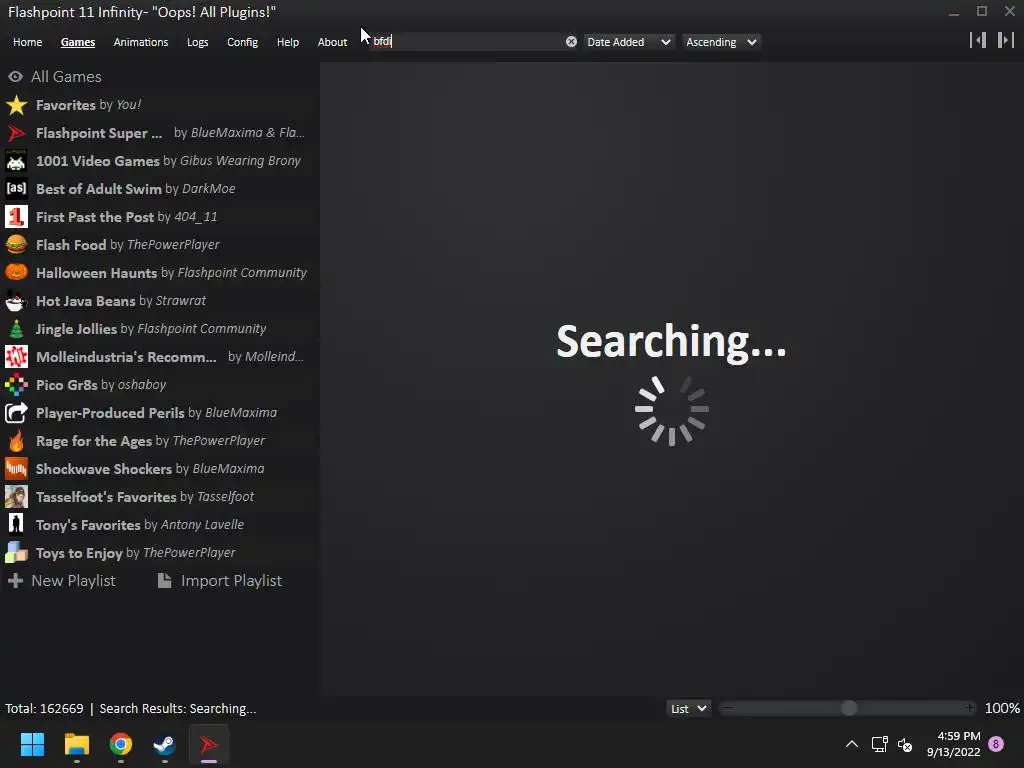
Task: Click the minus end of the scale slider
Action: [728, 708]
